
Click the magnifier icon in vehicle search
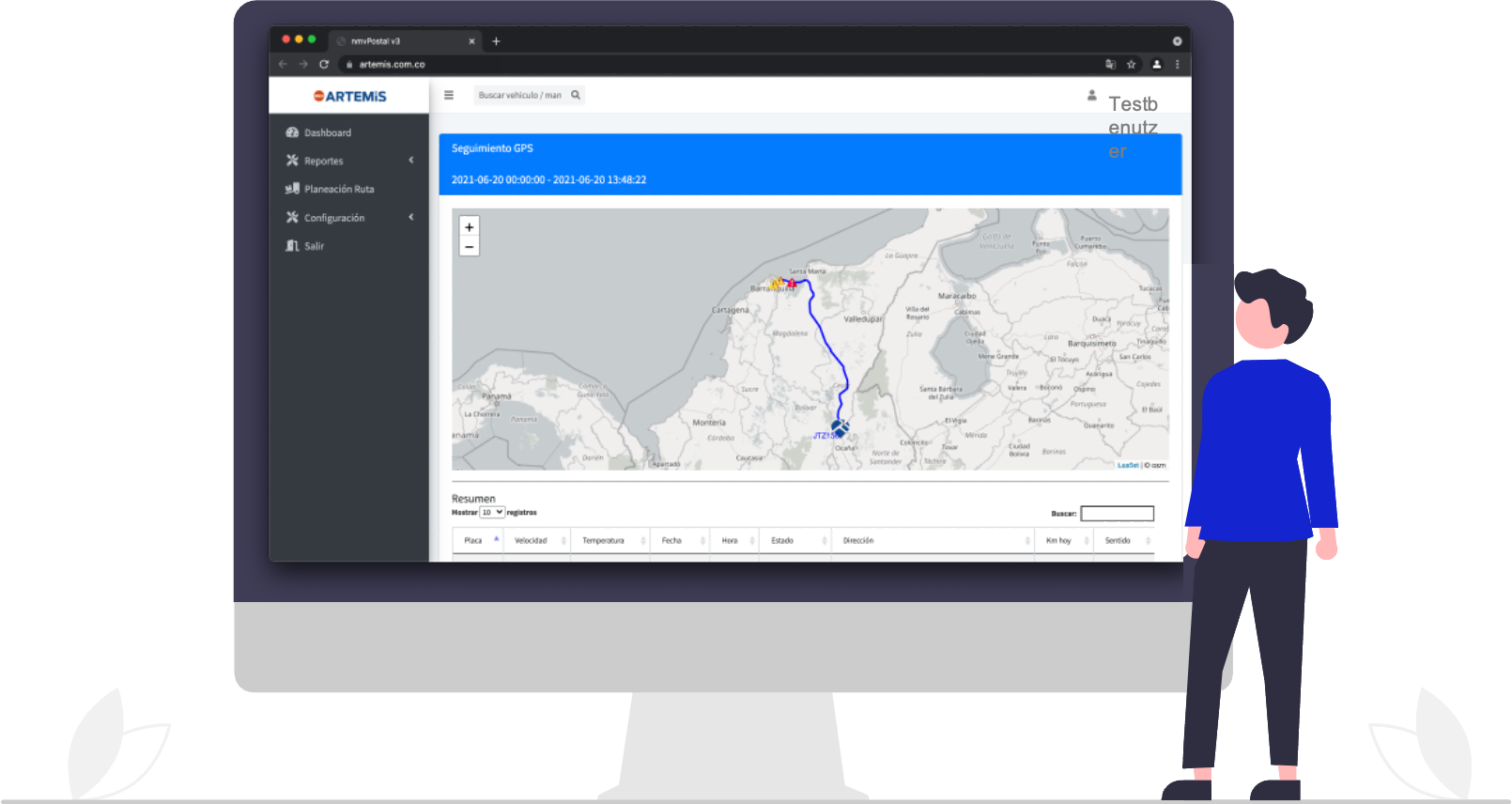point(576,95)
